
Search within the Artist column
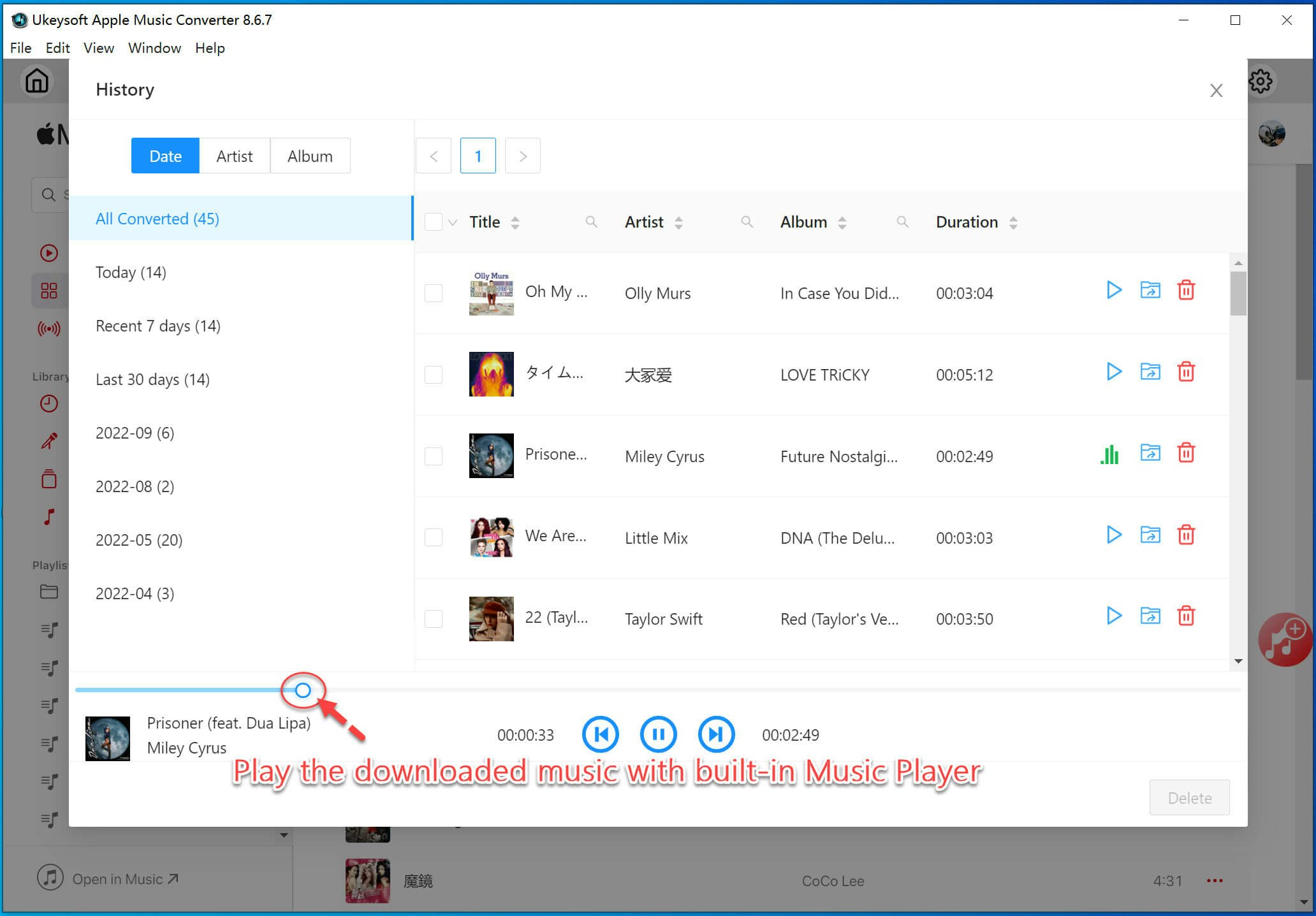[x=747, y=222]
